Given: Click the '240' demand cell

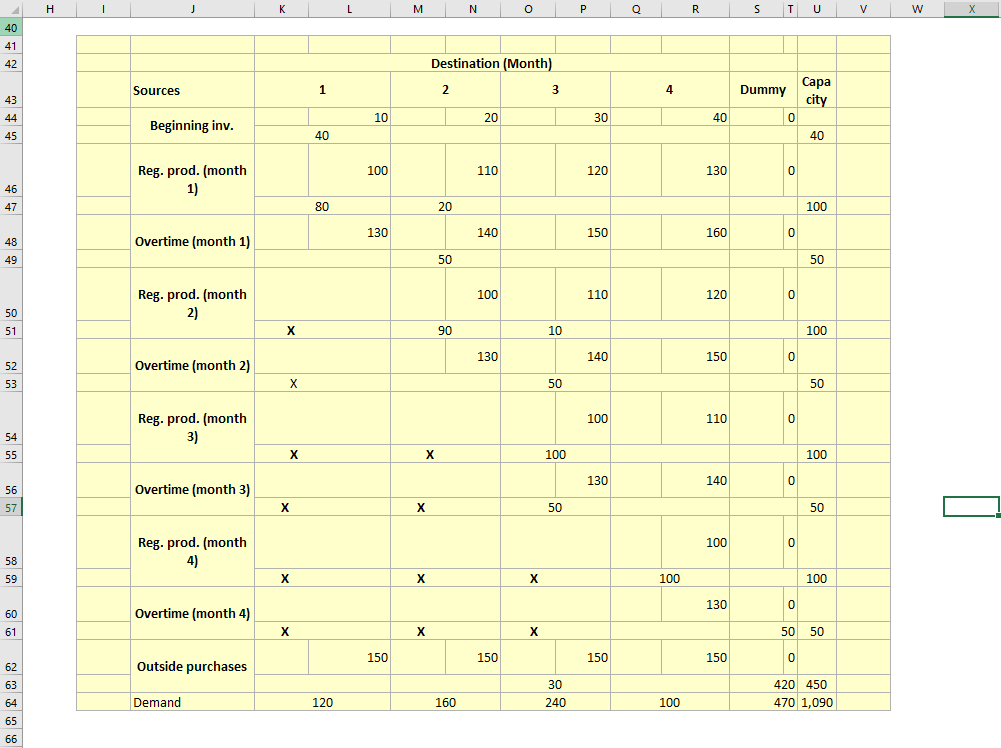Looking at the screenshot, I should click(555, 702).
